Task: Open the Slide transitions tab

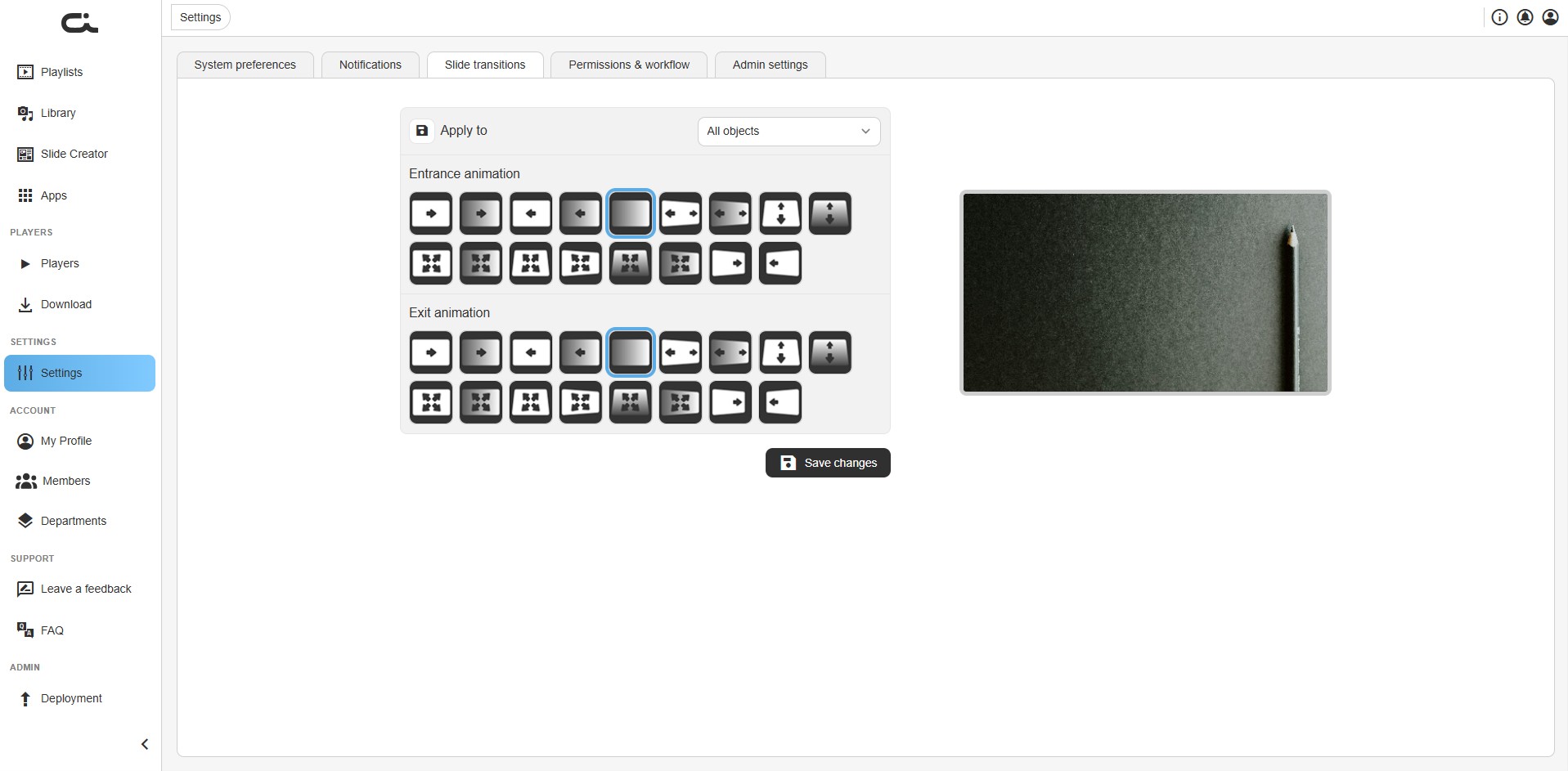Action: [x=485, y=65]
